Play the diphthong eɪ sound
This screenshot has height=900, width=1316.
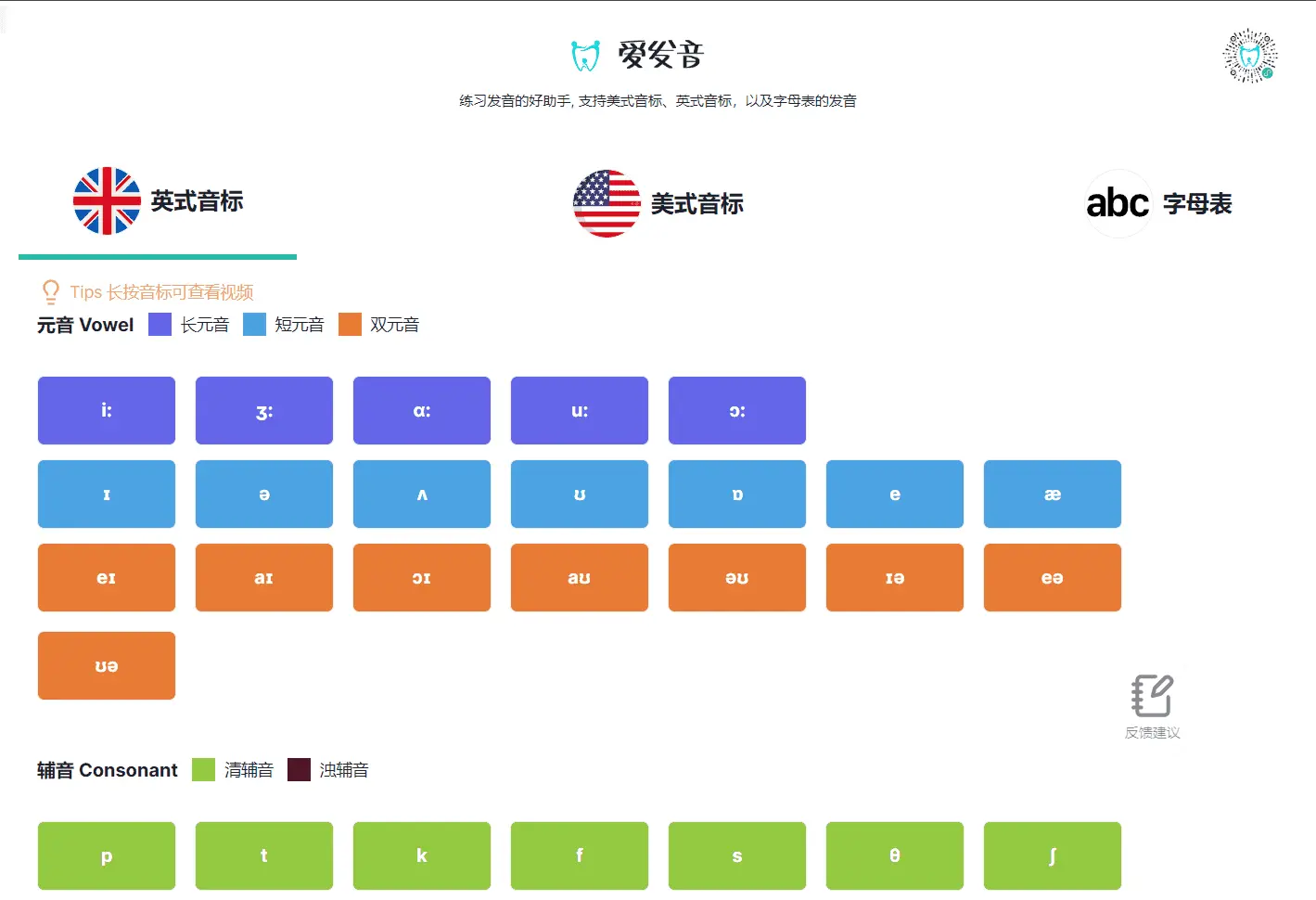[x=106, y=577]
